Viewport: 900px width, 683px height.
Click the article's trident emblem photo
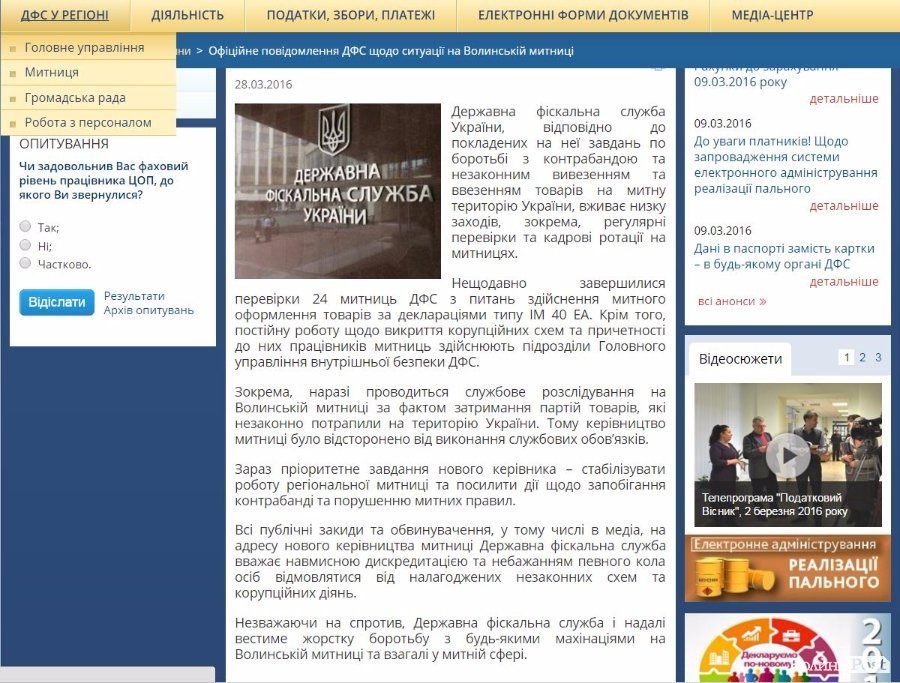pos(337,190)
